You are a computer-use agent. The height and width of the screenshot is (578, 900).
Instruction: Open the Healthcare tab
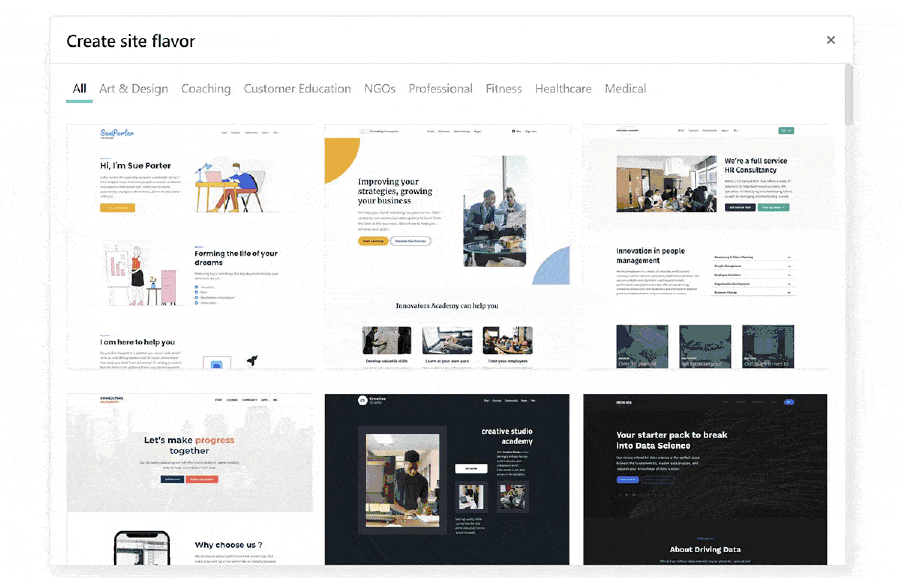(563, 89)
